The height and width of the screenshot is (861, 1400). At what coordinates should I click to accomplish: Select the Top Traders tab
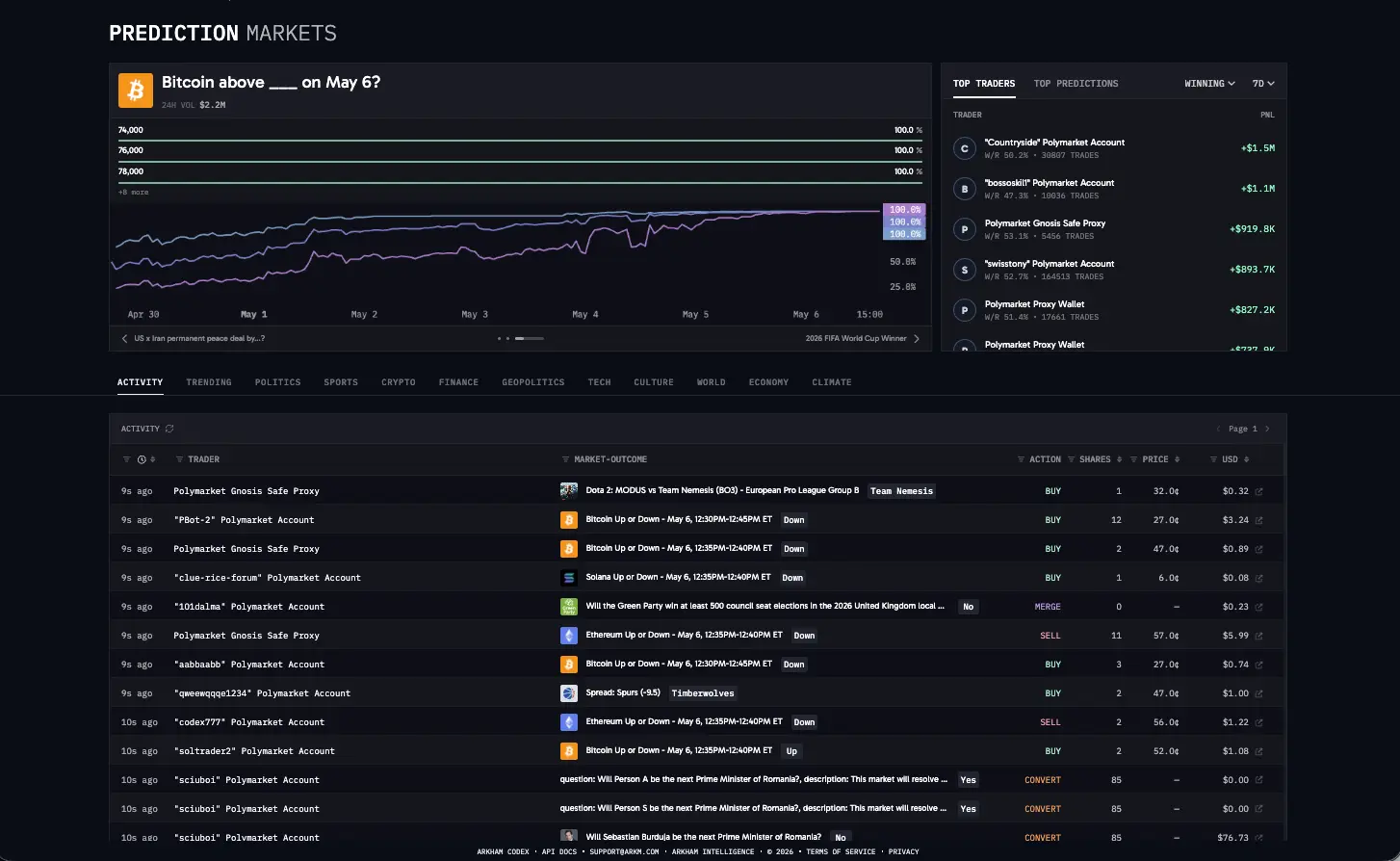[984, 84]
